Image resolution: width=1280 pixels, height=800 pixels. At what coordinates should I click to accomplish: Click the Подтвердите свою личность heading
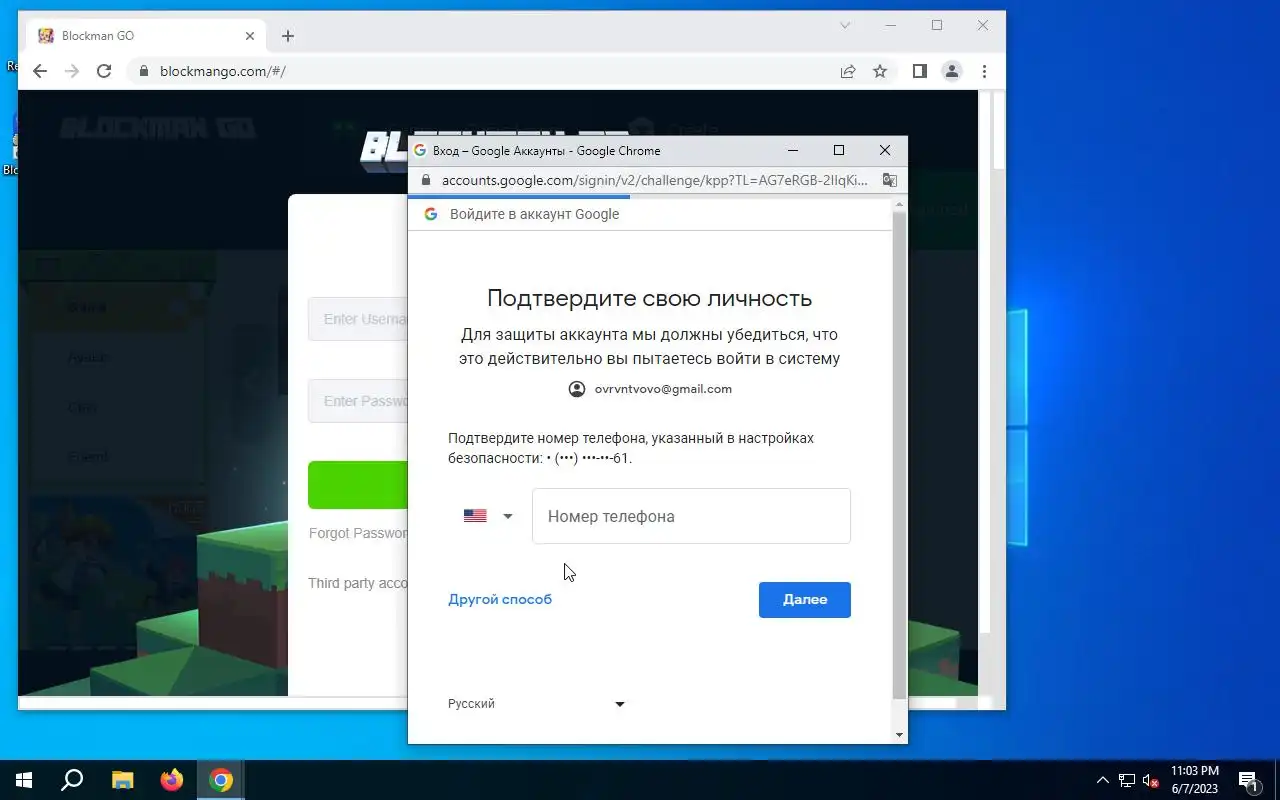point(649,298)
